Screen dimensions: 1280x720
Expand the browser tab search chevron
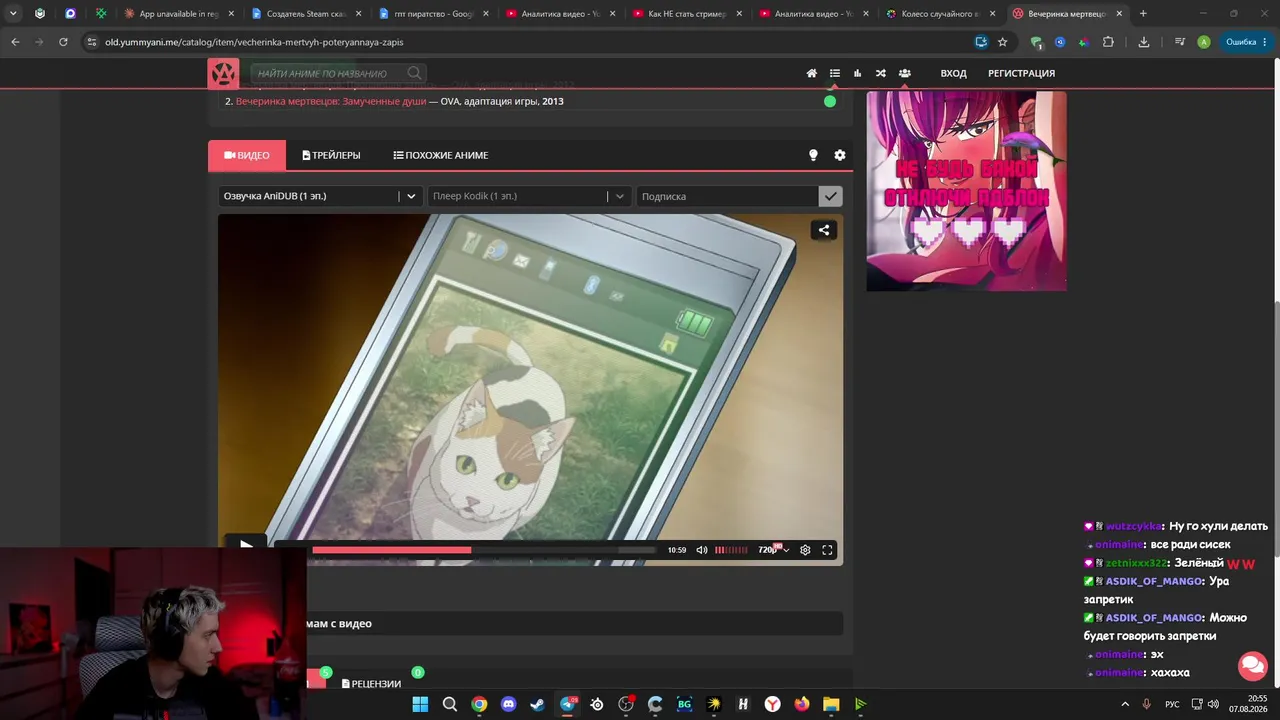(x=13, y=14)
